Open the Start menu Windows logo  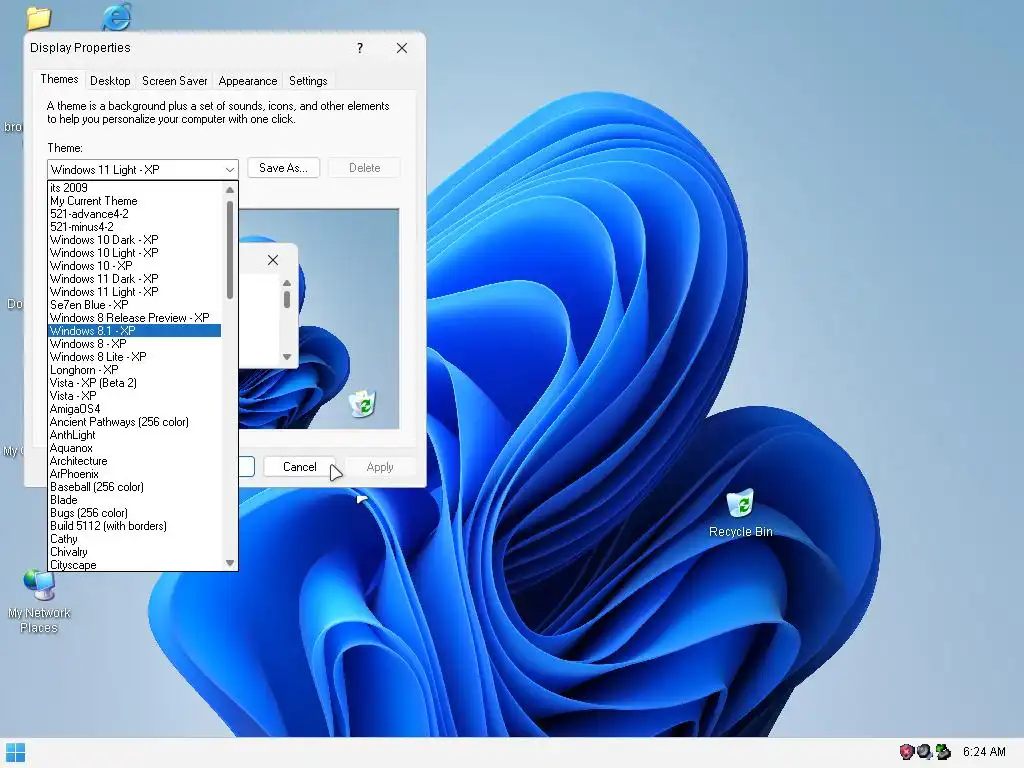[15, 752]
